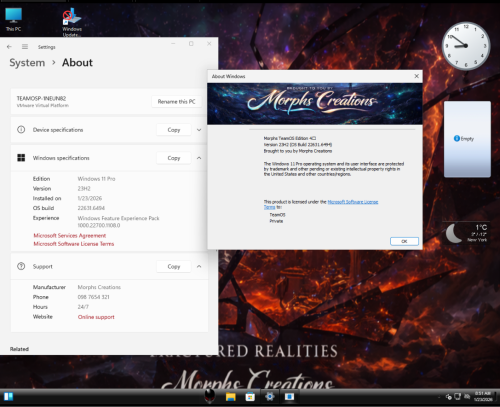Open the This PC desktop icon
The width and height of the screenshot is (500, 407).
tap(13, 19)
